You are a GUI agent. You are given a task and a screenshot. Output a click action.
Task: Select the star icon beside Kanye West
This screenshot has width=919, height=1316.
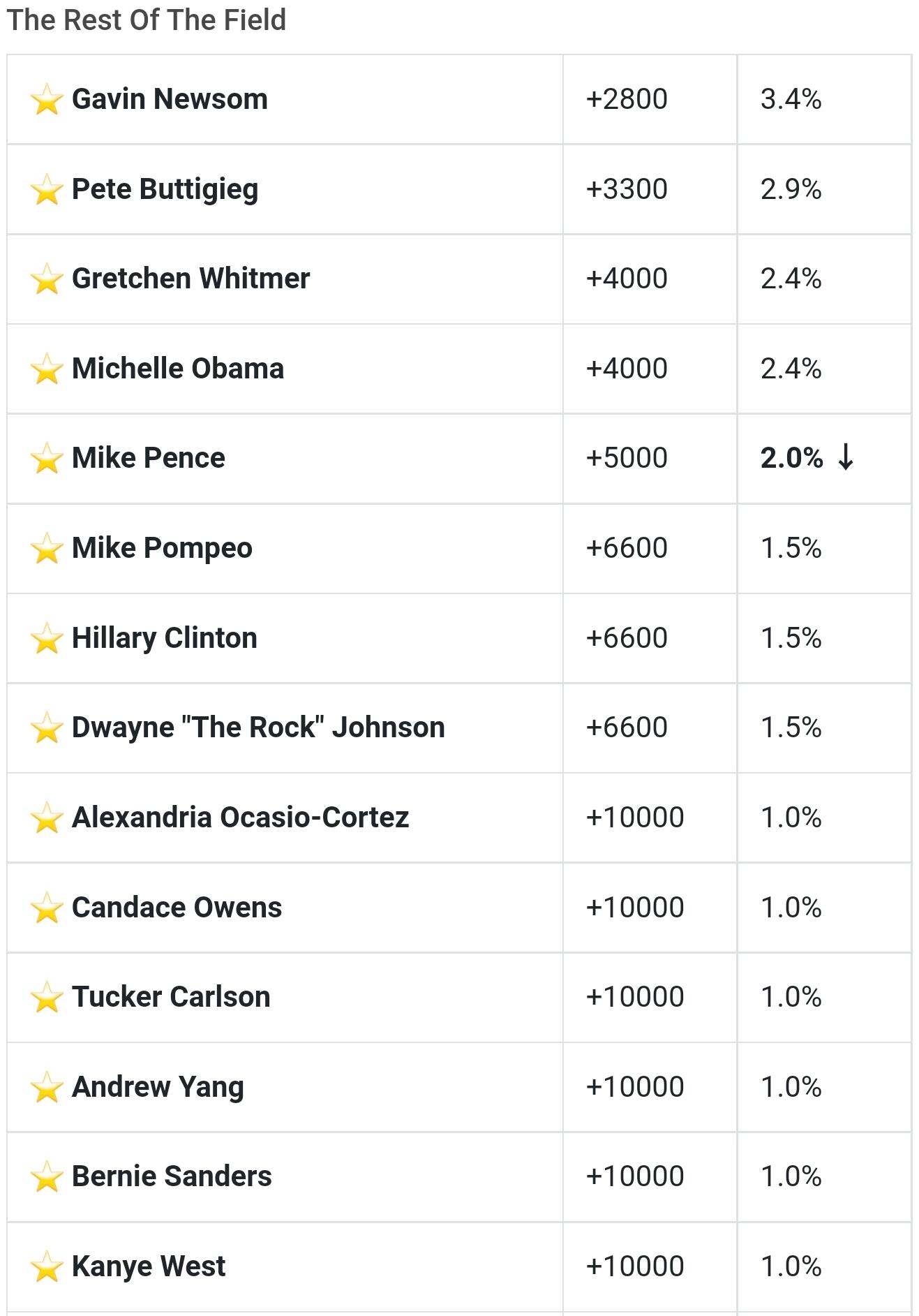47,1266
